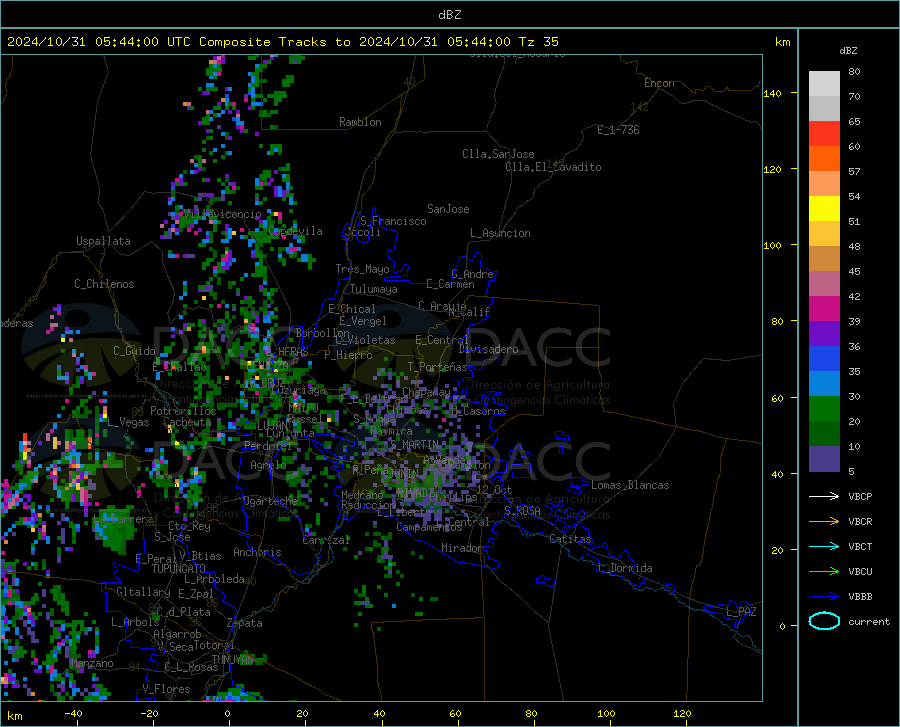Select the light blue 30-35 dBZ swatch
The width and height of the screenshot is (900, 727).
coord(824,384)
